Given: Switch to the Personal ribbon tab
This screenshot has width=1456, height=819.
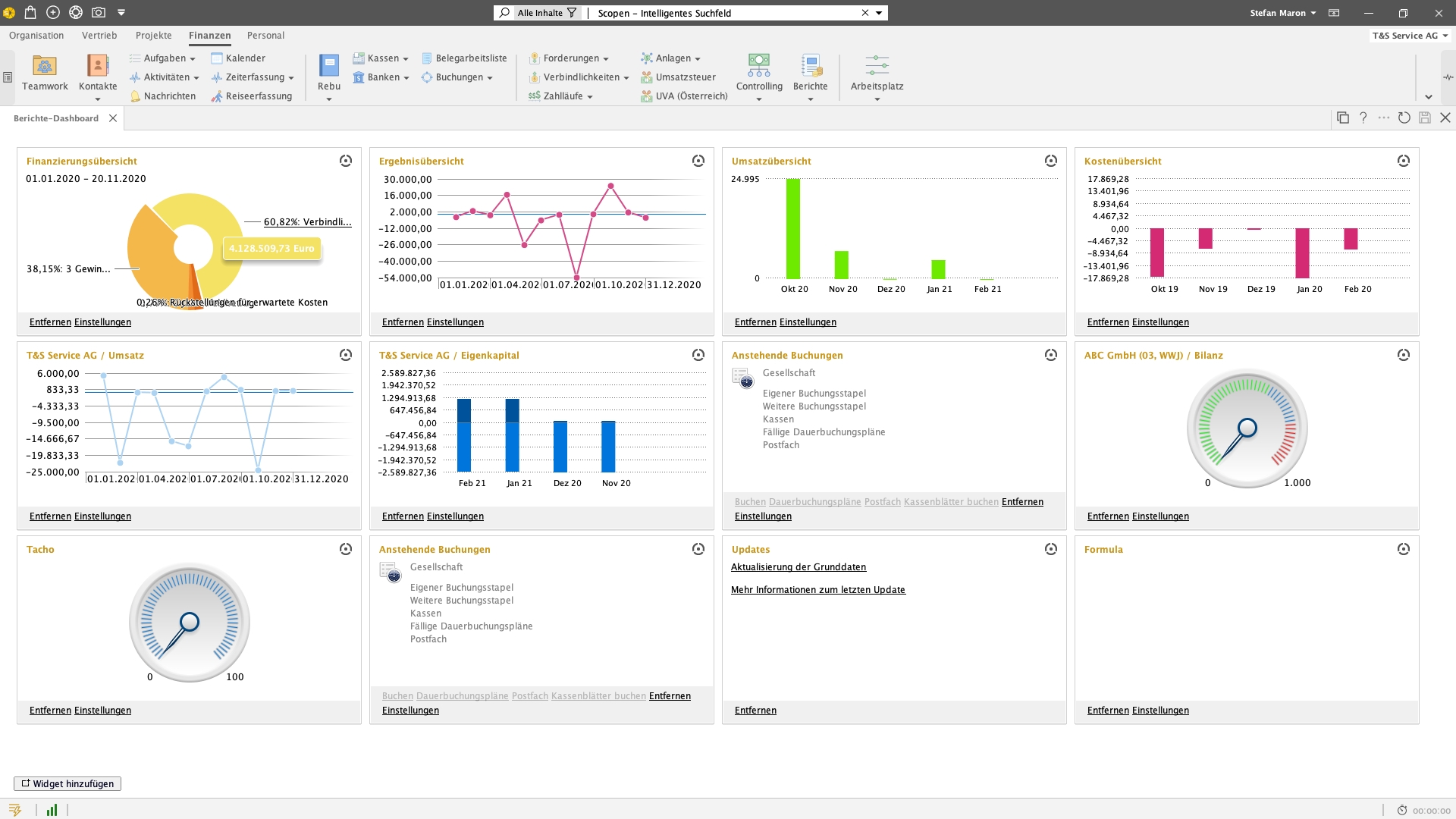Looking at the screenshot, I should coord(265,36).
